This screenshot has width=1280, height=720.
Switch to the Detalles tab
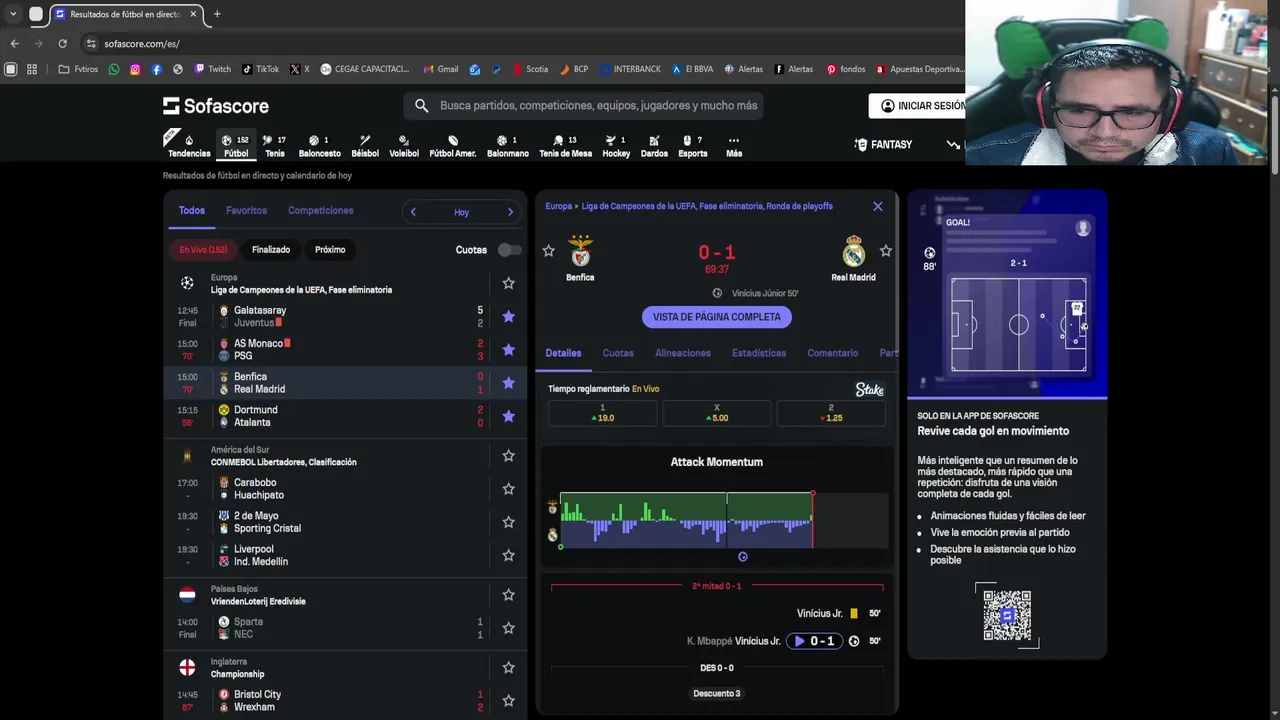pyautogui.click(x=563, y=353)
